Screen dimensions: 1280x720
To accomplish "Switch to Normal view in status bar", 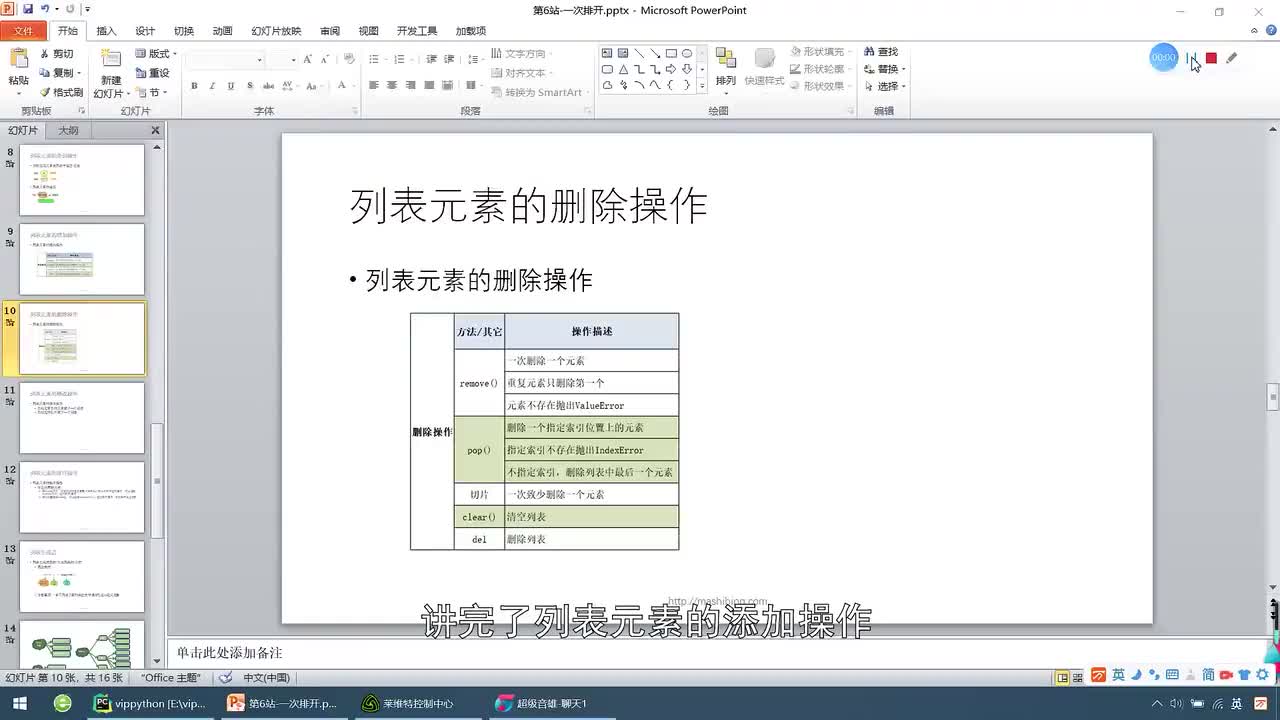I will pos(1063,677).
